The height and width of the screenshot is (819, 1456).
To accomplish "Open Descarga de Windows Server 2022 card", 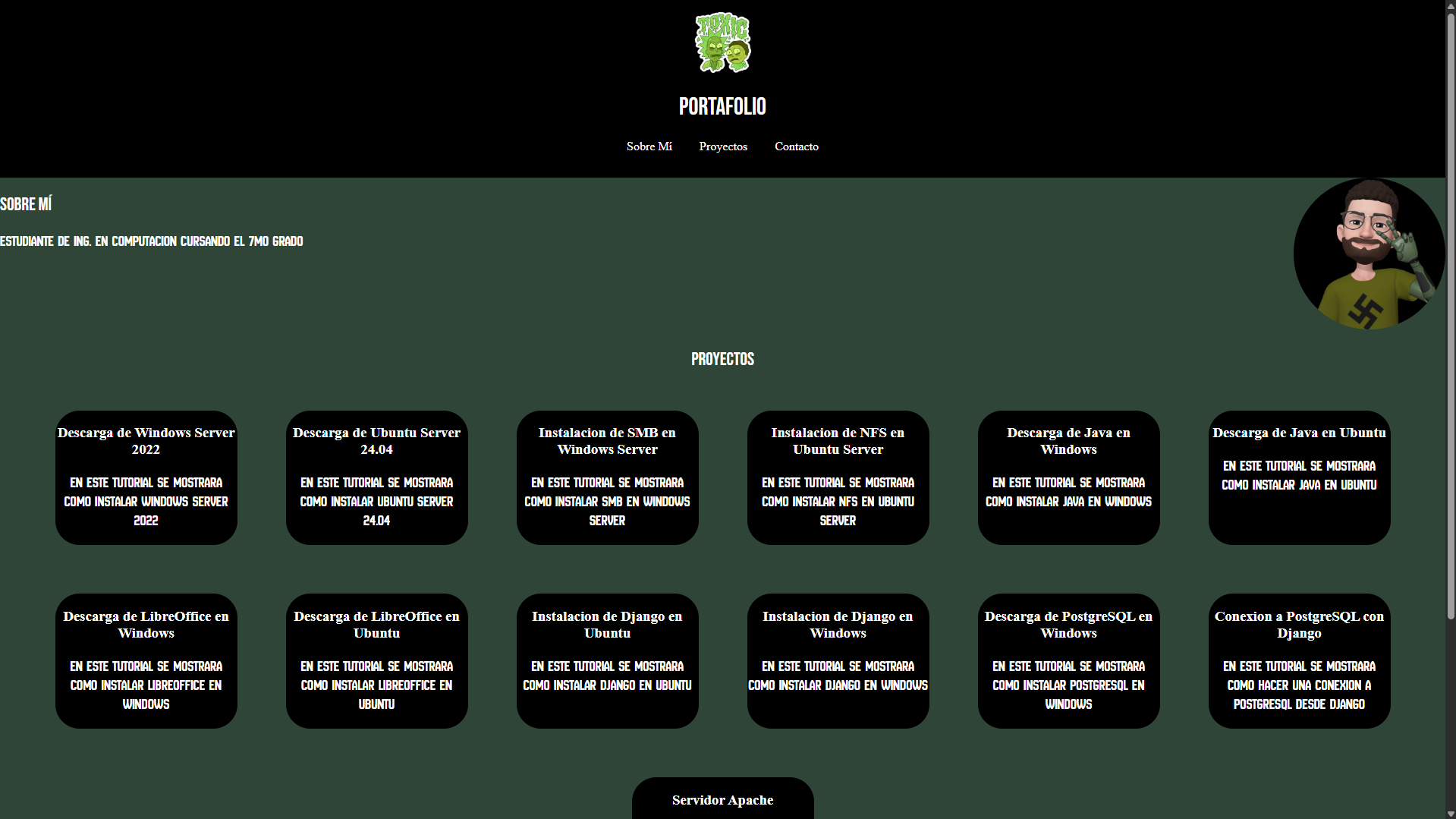I will click(146, 477).
